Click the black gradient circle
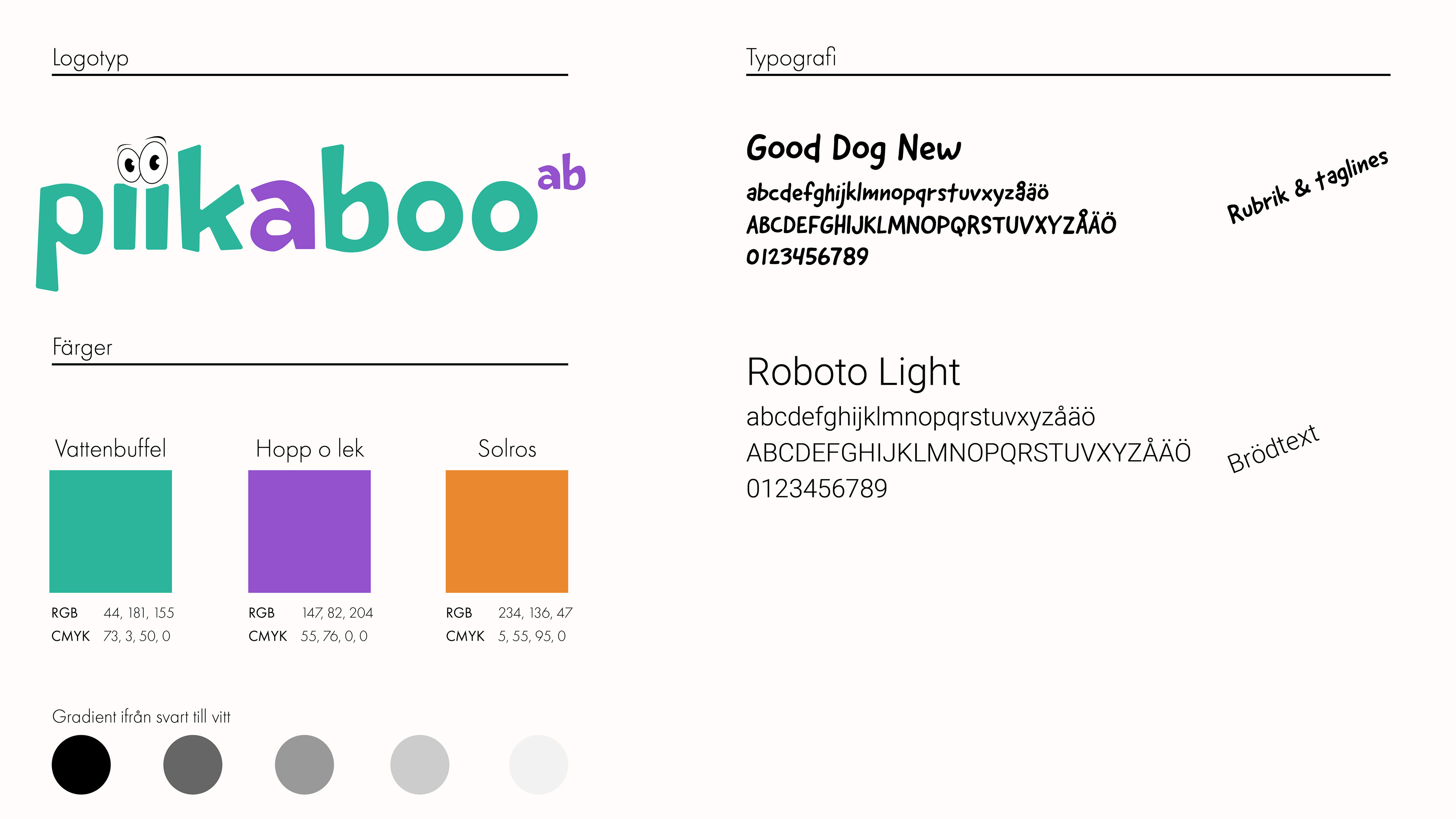 pyautogui.click(x=82, y=764)
